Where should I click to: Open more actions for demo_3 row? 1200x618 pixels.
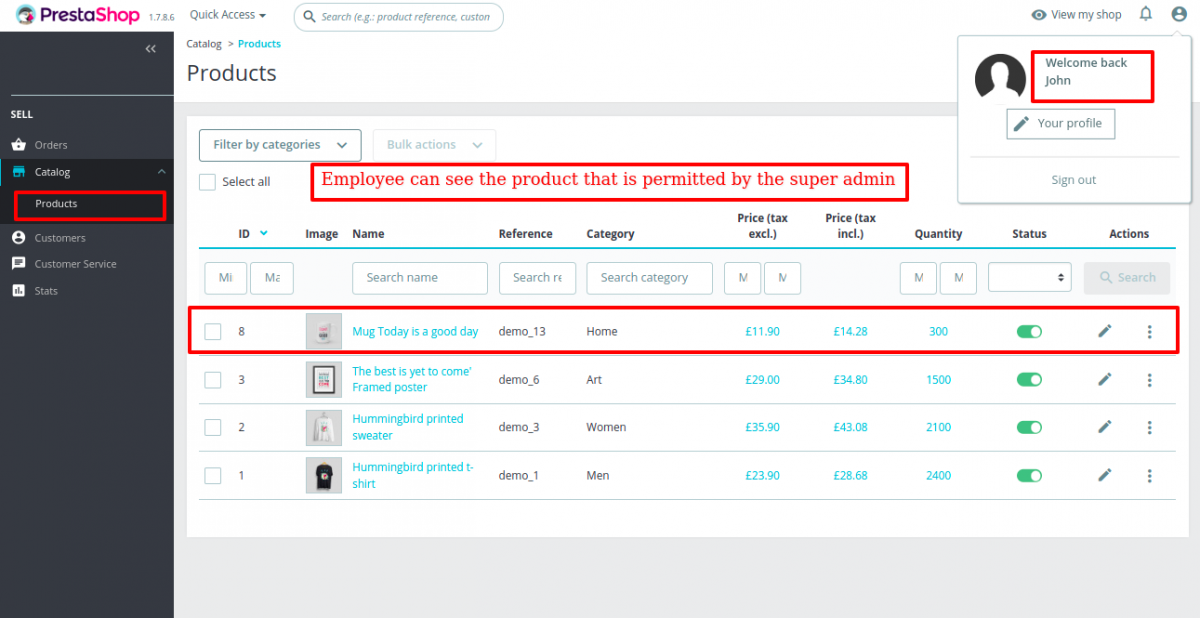click(1150, 427)
